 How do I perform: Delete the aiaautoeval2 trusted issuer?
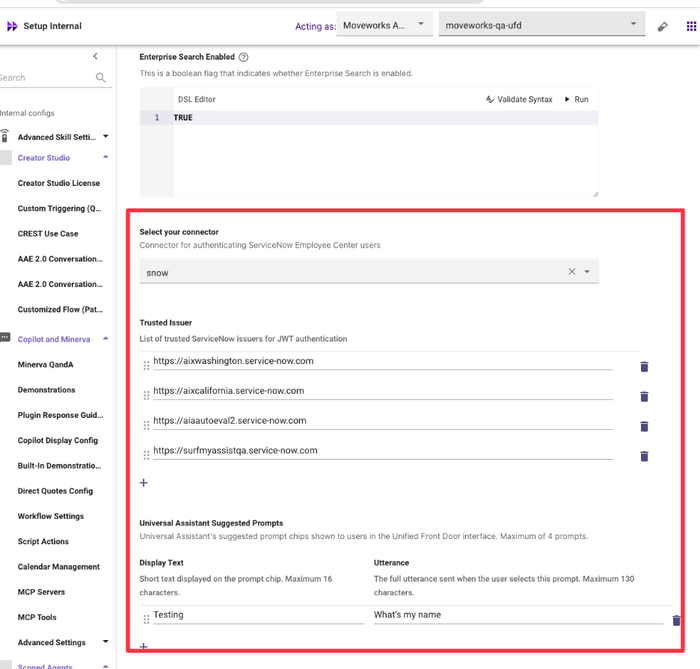pos(644,426)
